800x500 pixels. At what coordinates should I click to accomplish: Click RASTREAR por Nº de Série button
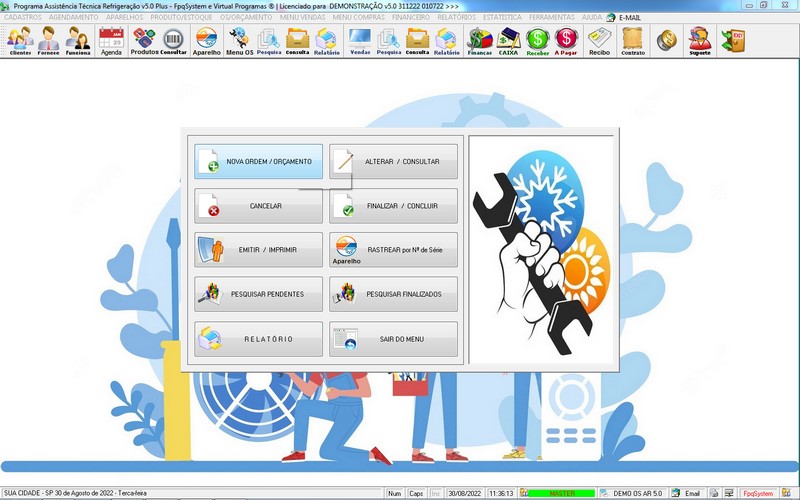393,250
